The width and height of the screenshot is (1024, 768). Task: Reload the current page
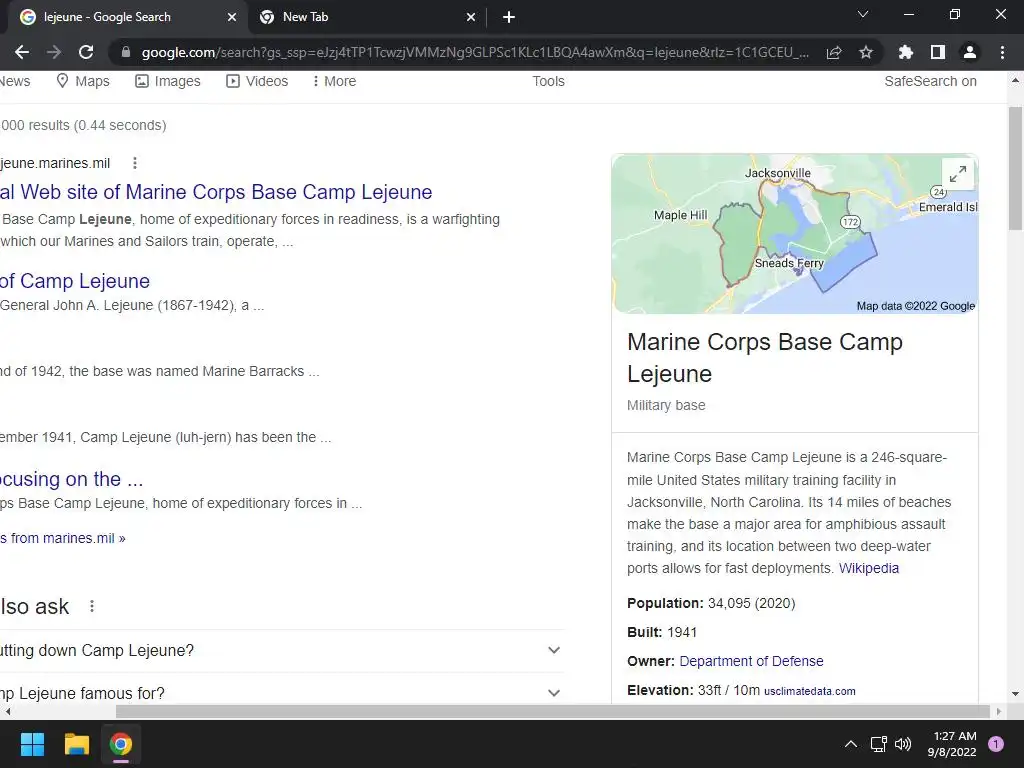pos(86,52)
